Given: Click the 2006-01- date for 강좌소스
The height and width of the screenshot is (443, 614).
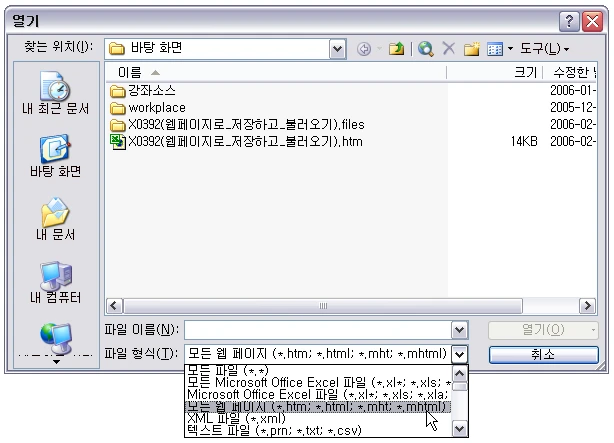Looking at the screenshot, I should [x=573, y=90].
